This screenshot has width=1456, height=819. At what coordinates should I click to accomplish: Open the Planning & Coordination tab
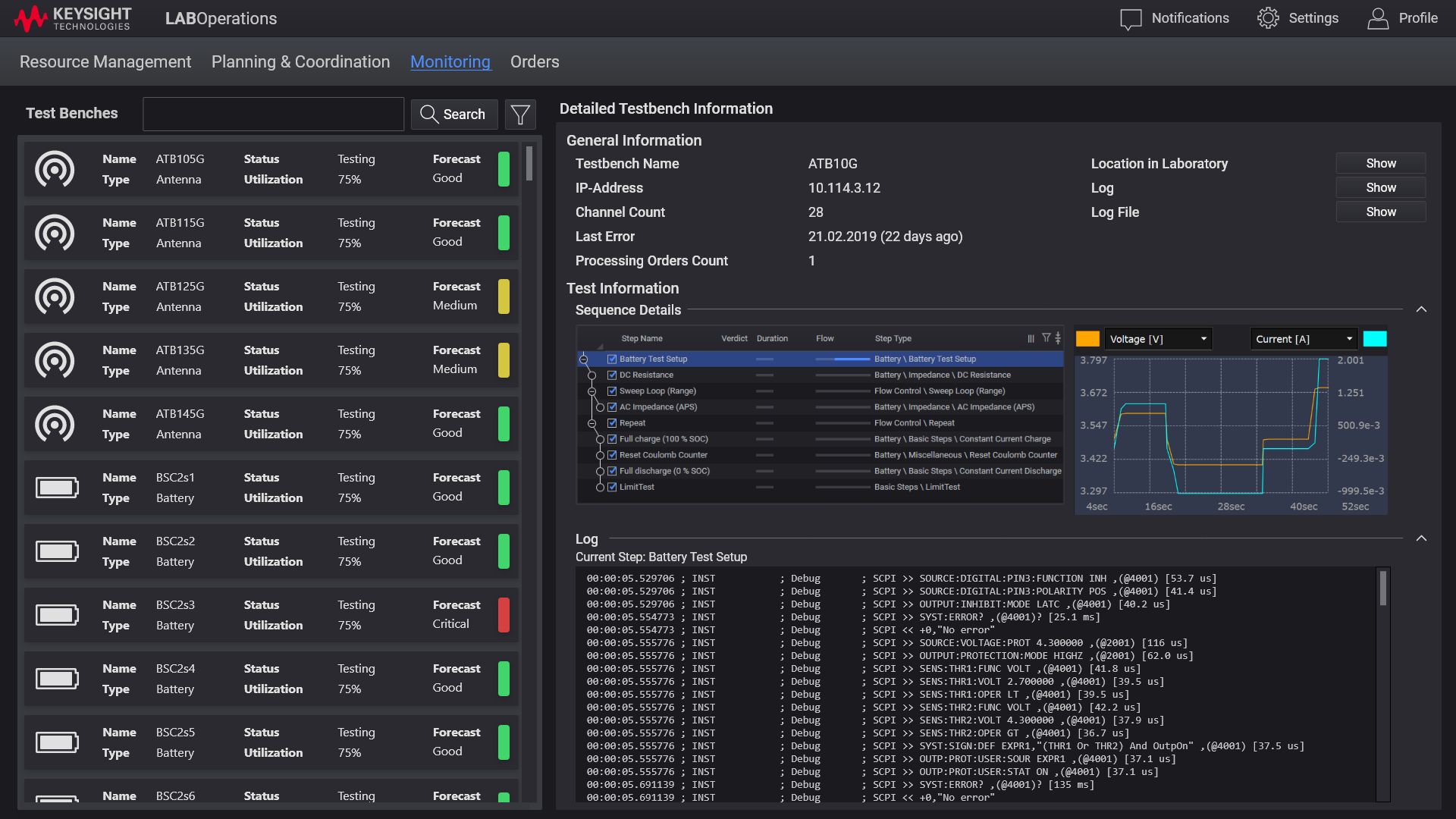pos(300,62)
